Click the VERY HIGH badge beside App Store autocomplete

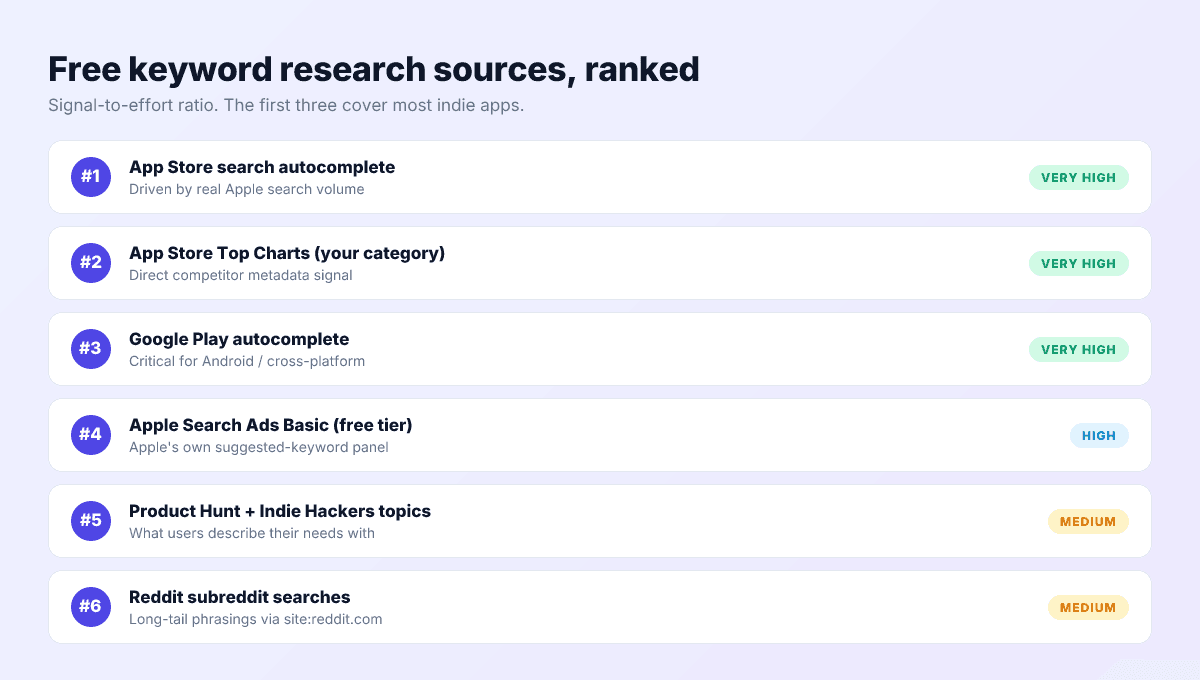[x=1079, y=177]
